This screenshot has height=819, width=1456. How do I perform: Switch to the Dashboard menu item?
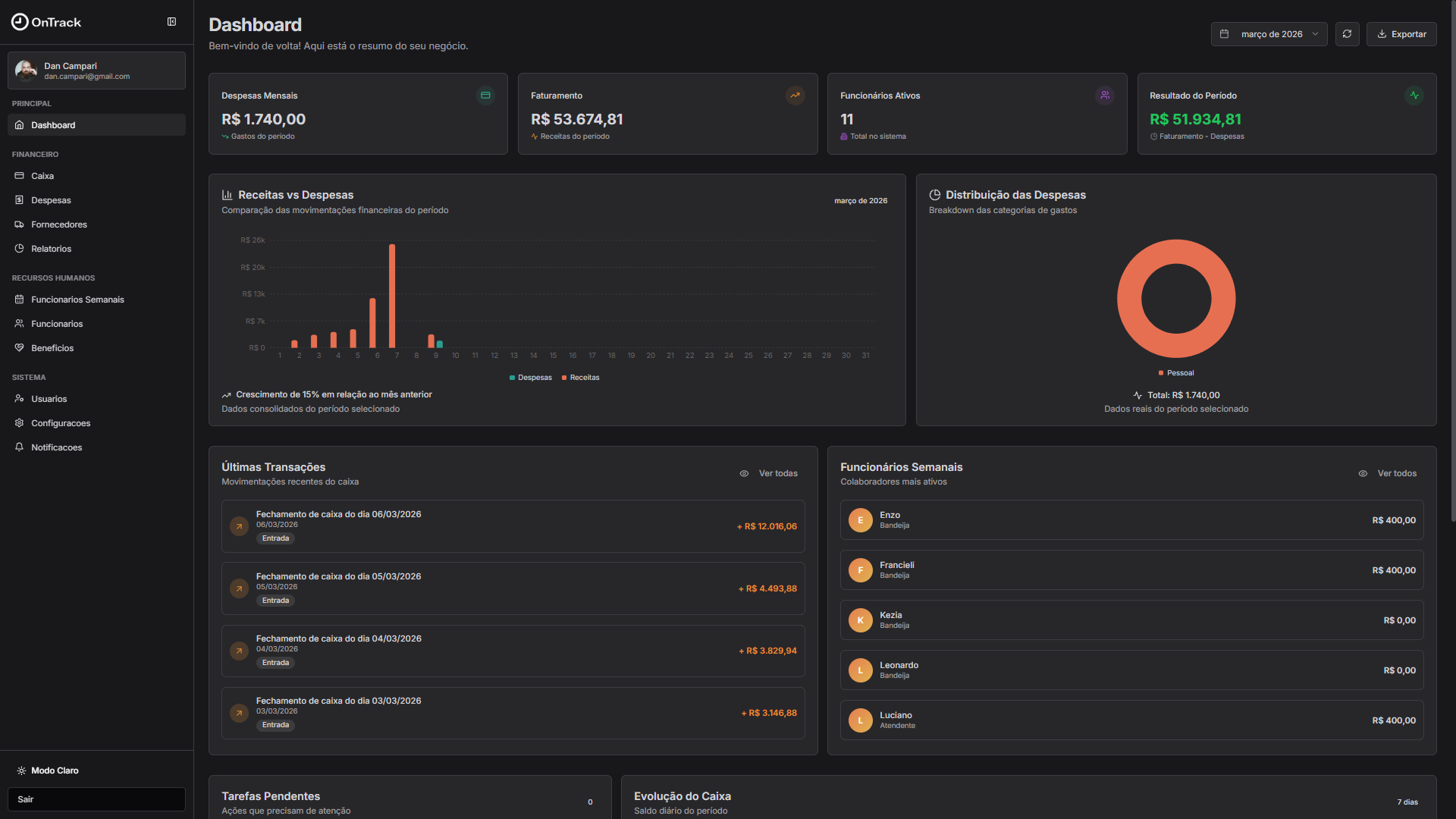[52, 125]
